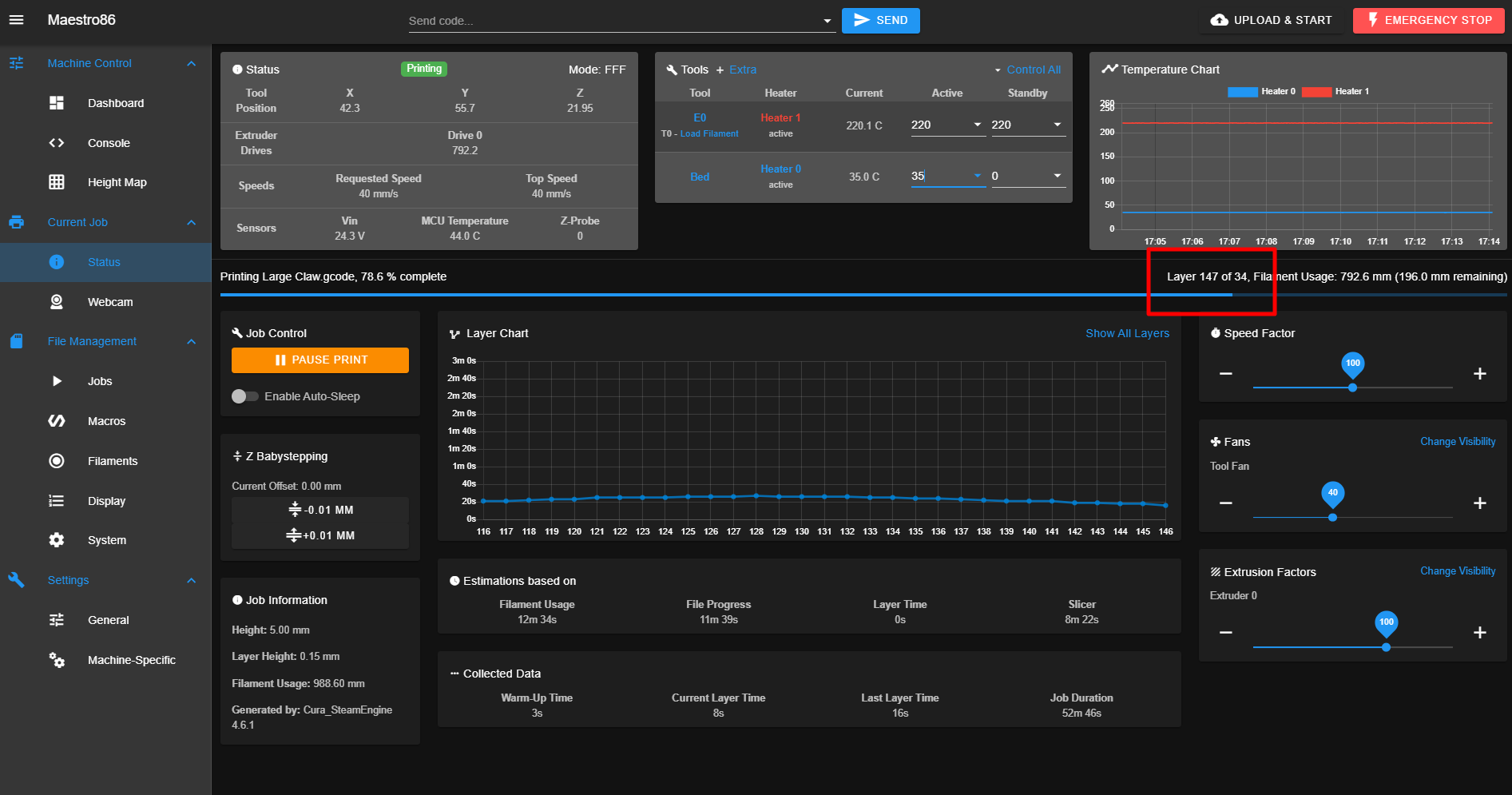1512x795 pixels.
Task: Collapse the Settings section
Action: tap(192, 580)
